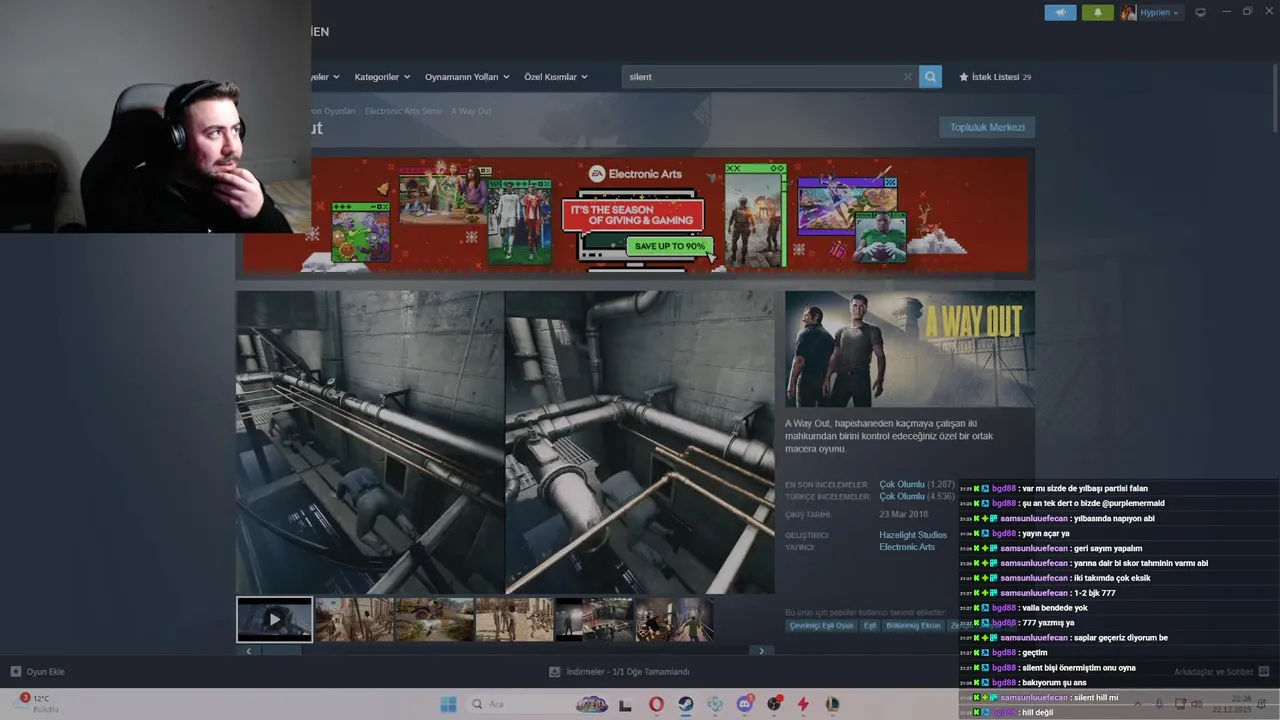Select the Bölünmüş Ekran tag
The height and width of the screenshot is (720, 1280).
click(x=913, y=625)
